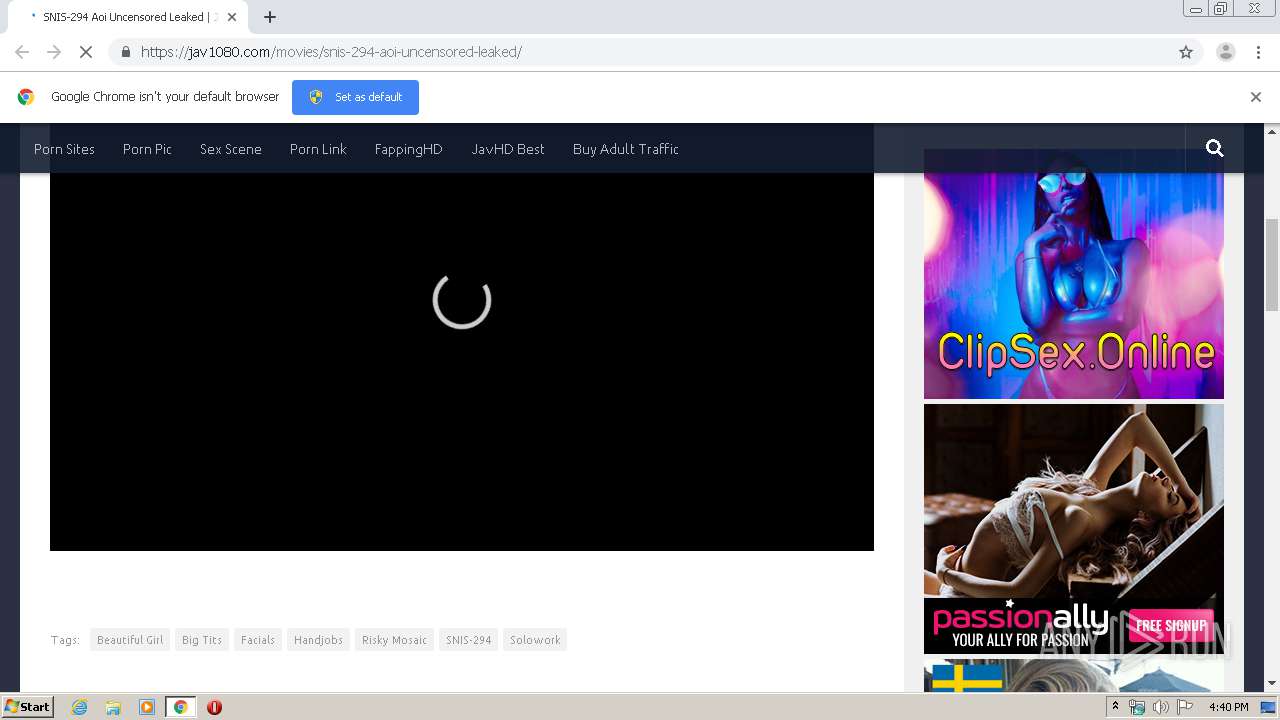Click the volume speaker tray icon

[x=1160, y=707]
